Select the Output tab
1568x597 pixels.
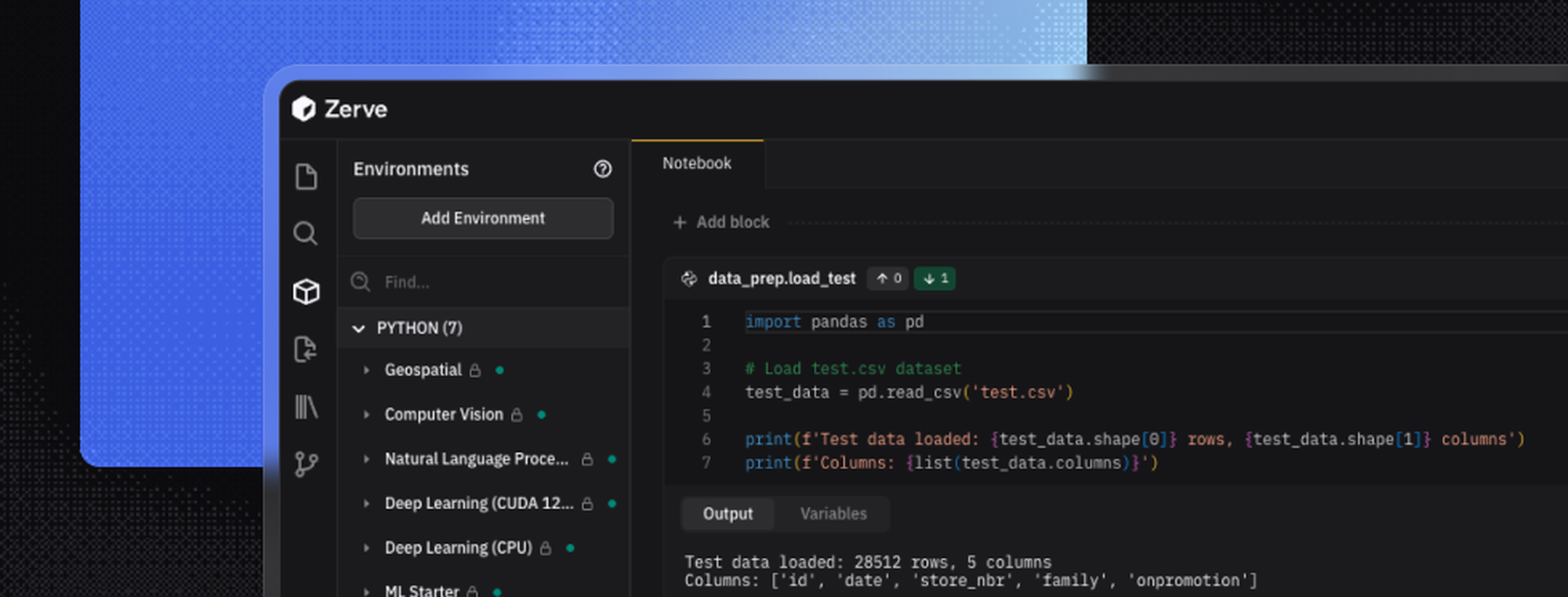(728, 514)
